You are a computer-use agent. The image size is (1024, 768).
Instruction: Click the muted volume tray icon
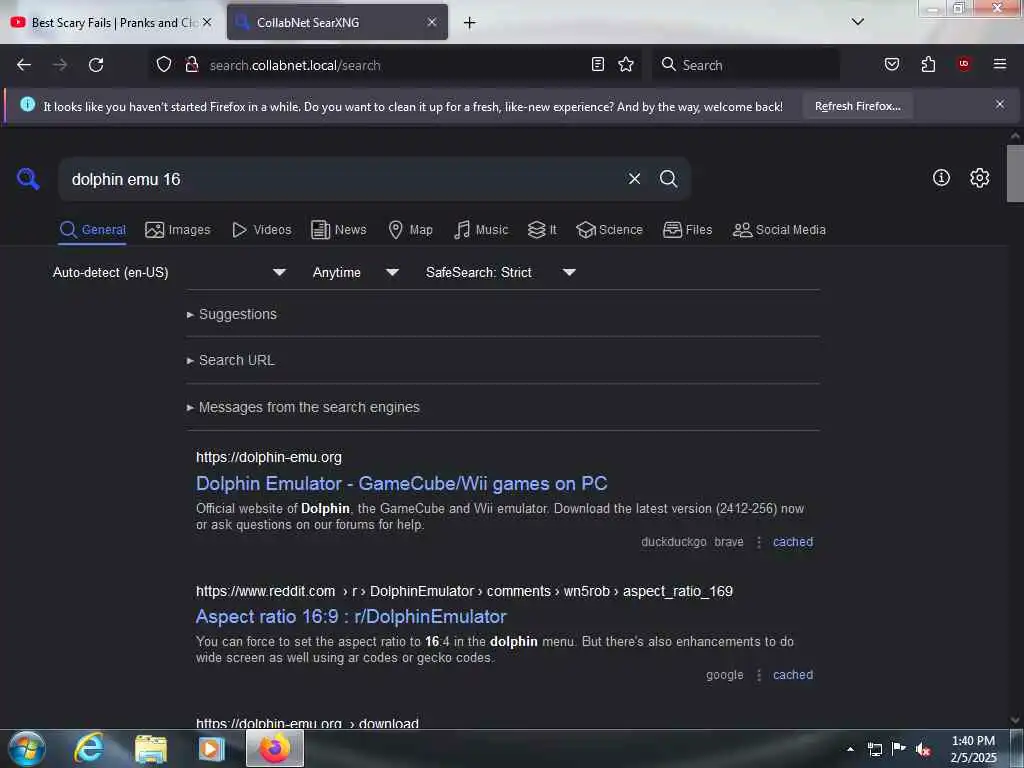923,749
